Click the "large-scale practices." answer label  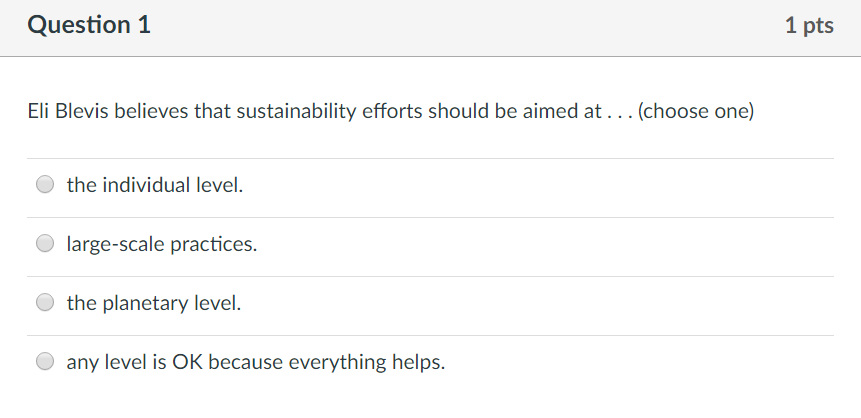coord(162,243)
